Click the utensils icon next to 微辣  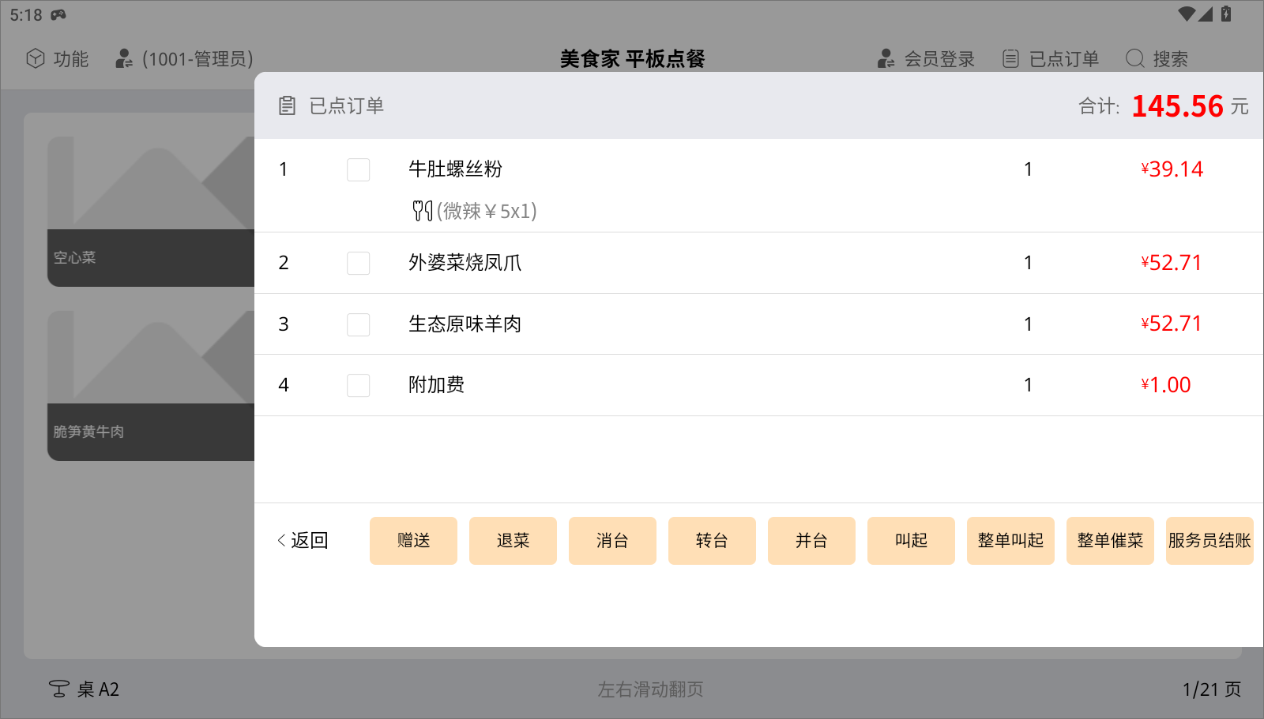click(x=422, y=211)
